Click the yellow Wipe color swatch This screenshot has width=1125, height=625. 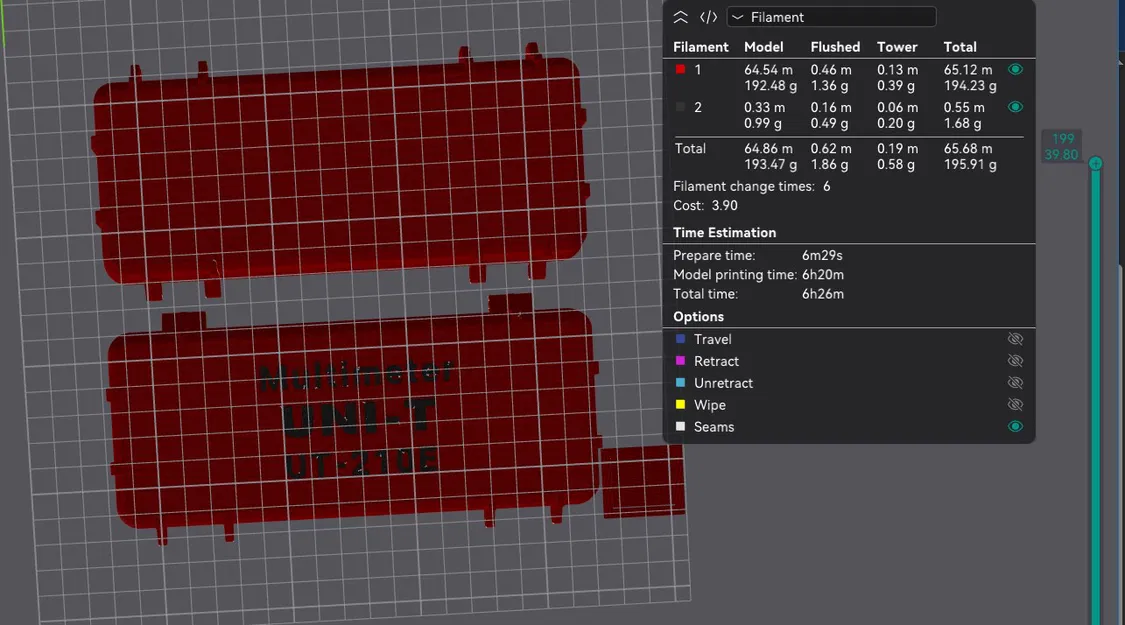[x=680, y=405]
